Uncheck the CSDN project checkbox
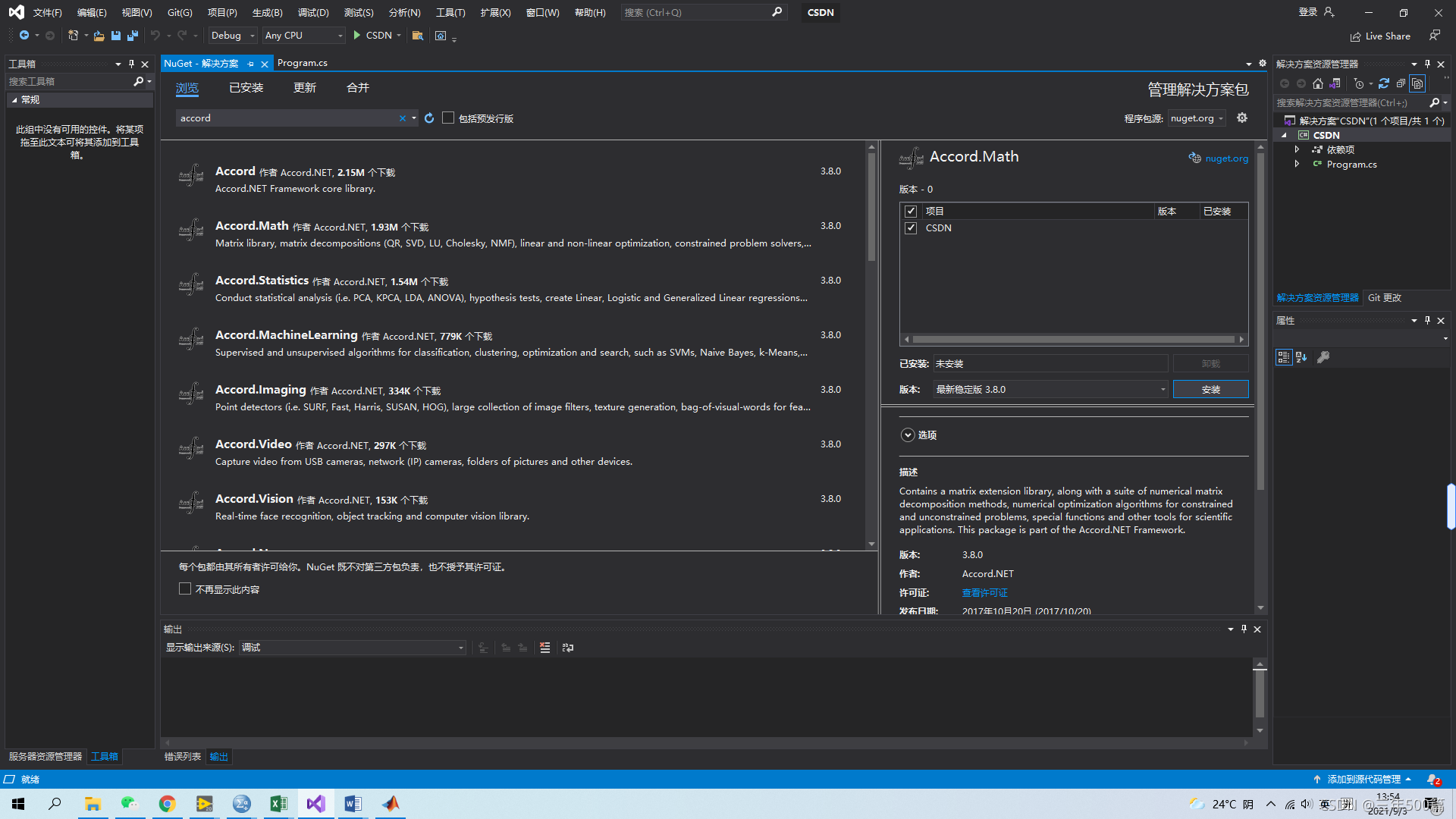Screen dimensions: 1456x819 pos(911,228)
